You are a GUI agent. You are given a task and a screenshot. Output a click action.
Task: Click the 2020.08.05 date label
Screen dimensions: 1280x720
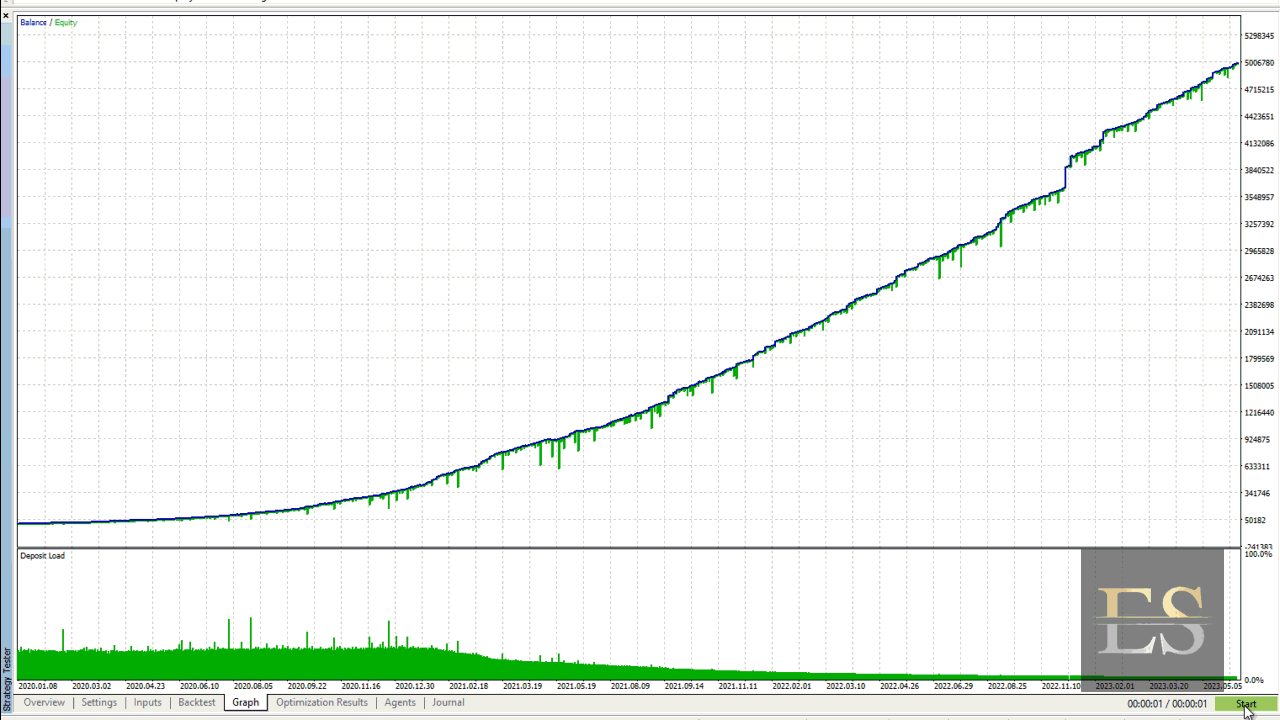tap(253, 687)
